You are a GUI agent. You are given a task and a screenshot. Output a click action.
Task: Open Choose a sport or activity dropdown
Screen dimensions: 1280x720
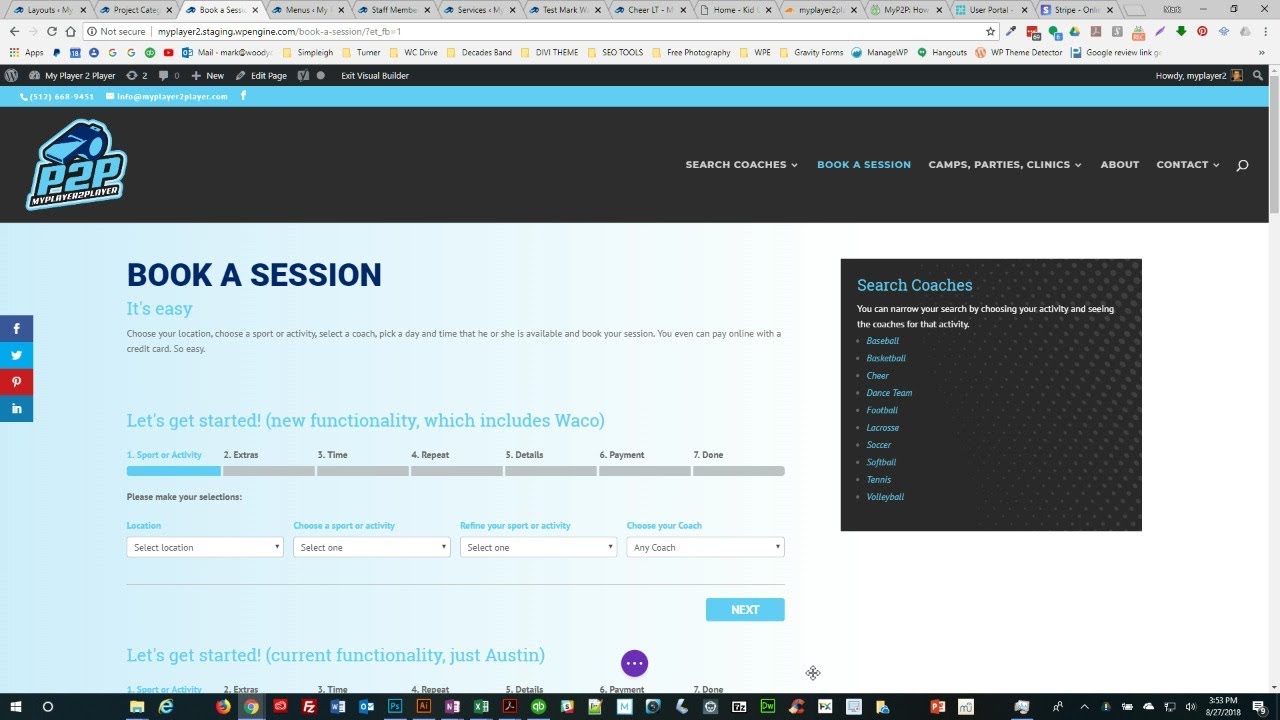371,547
